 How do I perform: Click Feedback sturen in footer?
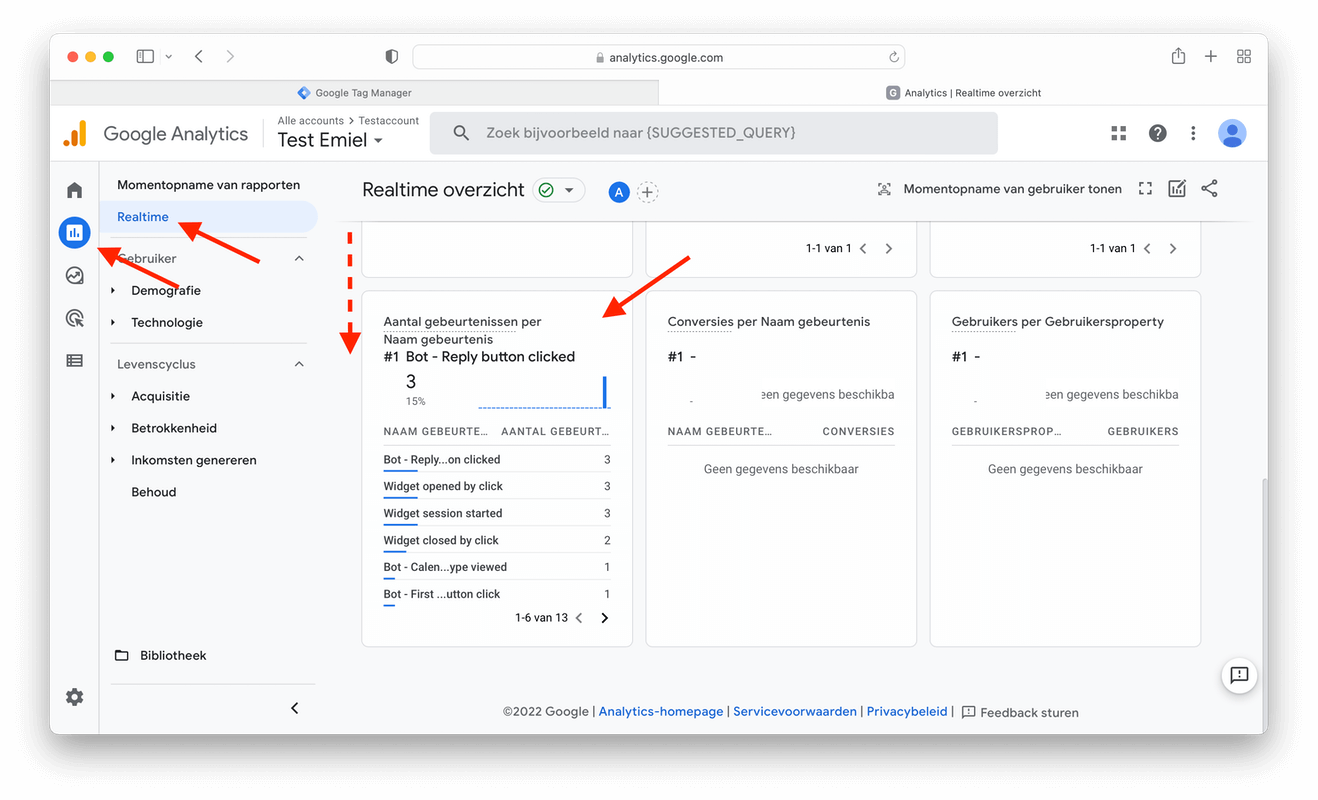(1020, 713)
